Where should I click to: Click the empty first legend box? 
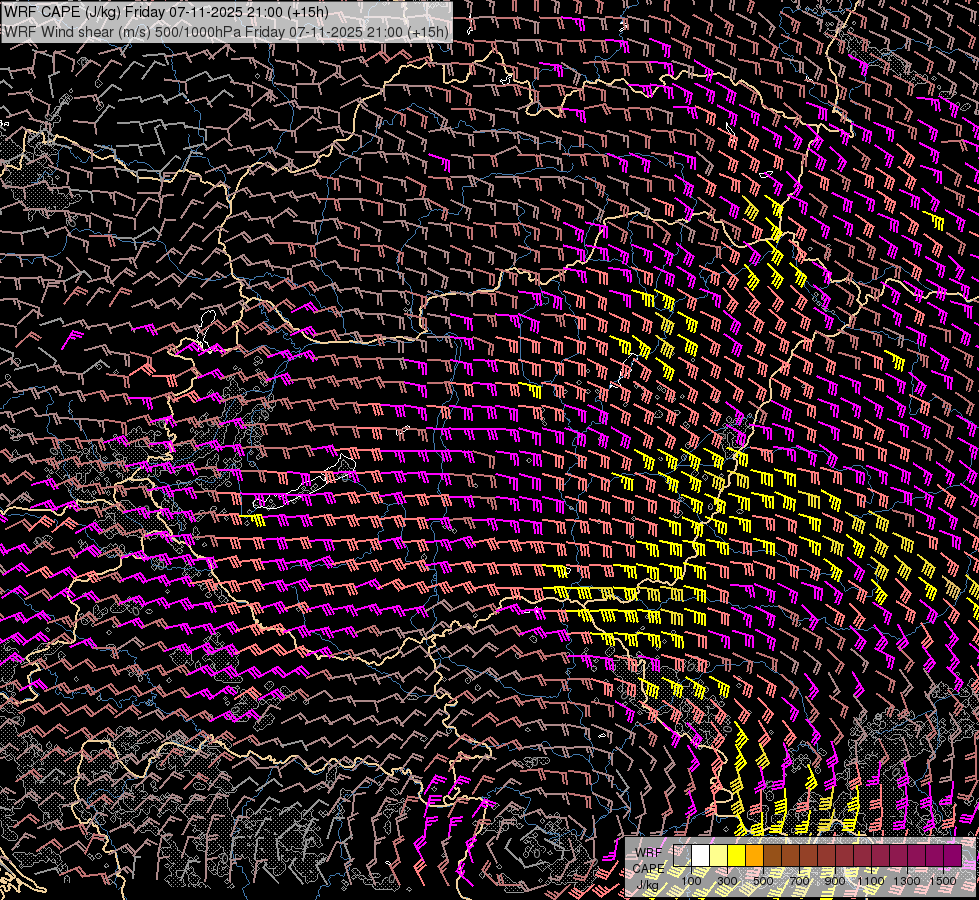pos(682,856)
